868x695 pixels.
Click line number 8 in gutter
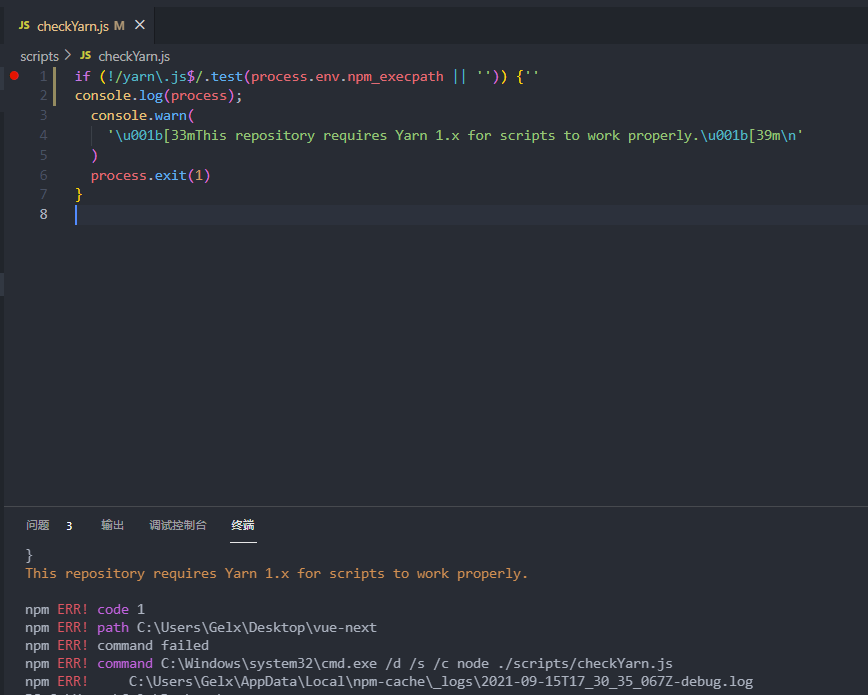(43, 214)
